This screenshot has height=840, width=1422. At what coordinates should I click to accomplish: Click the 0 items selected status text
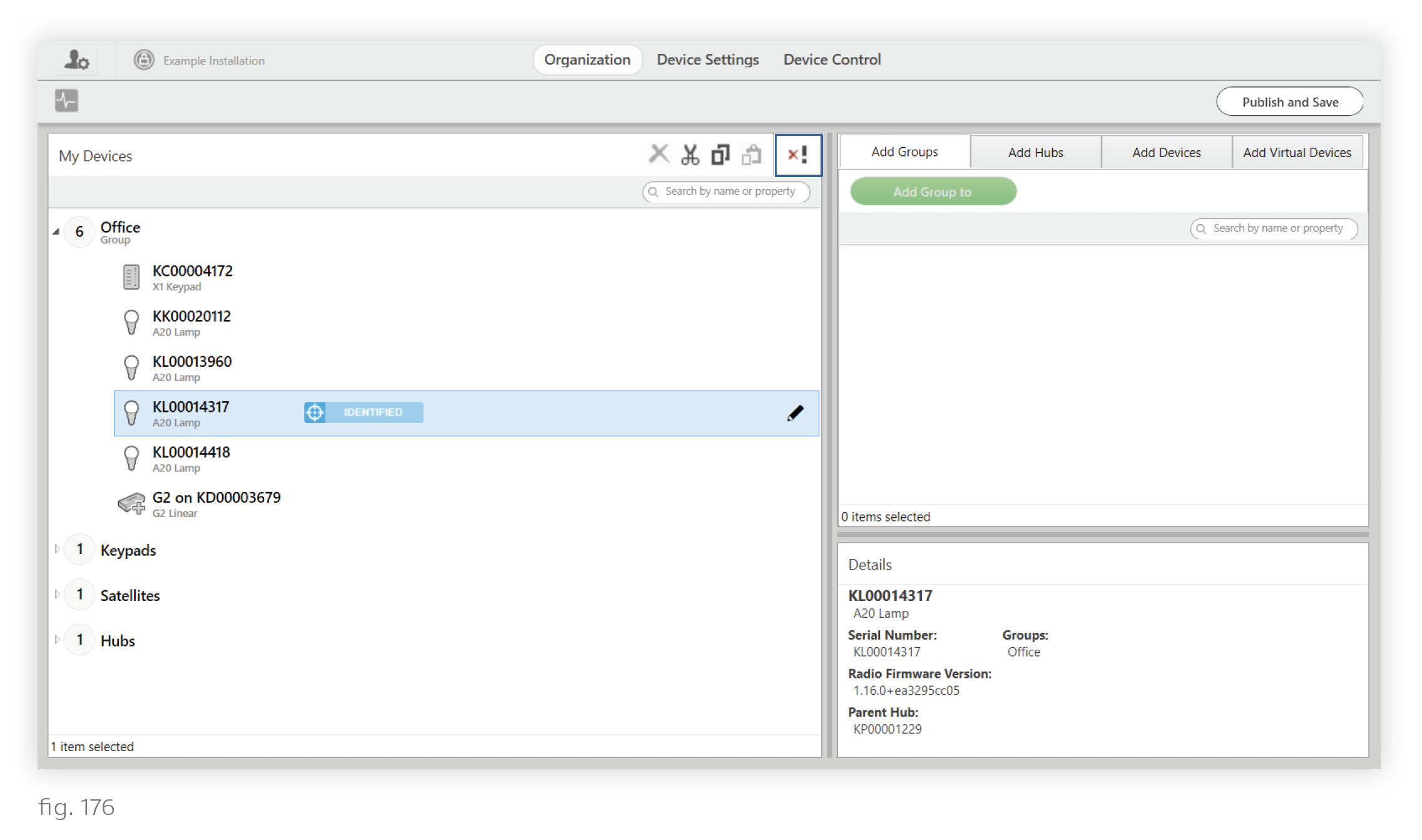tap(886, 516)
